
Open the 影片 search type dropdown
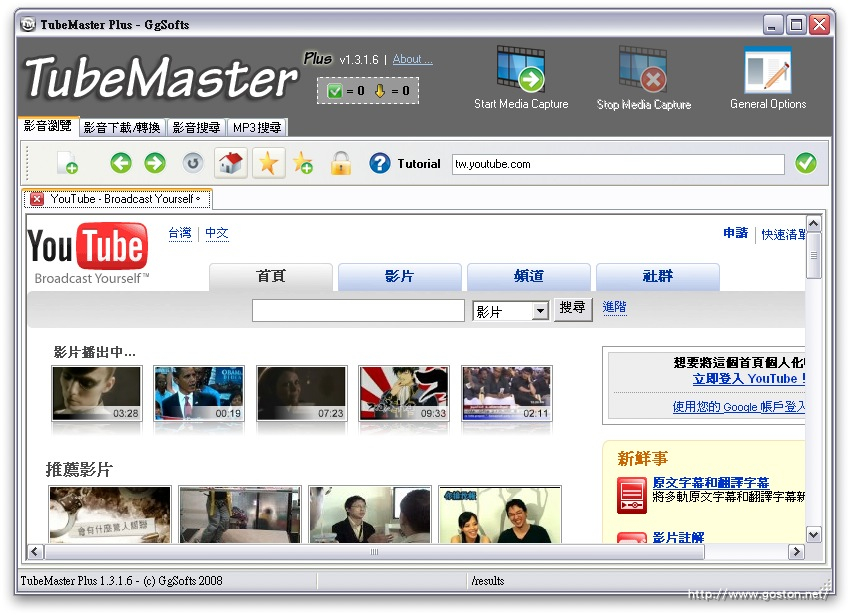pyautogui.click(x=511, y=311)
